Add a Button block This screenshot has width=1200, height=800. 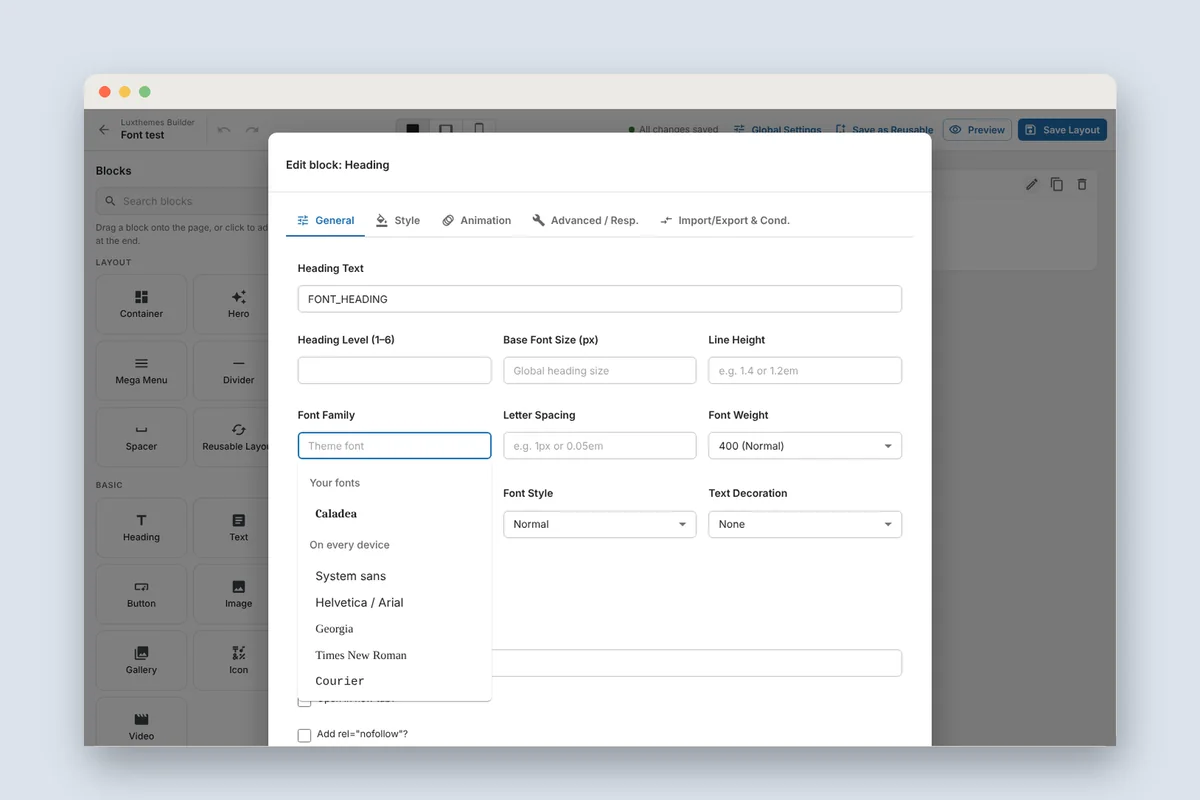pyautogui.click(x=141, y=594)
